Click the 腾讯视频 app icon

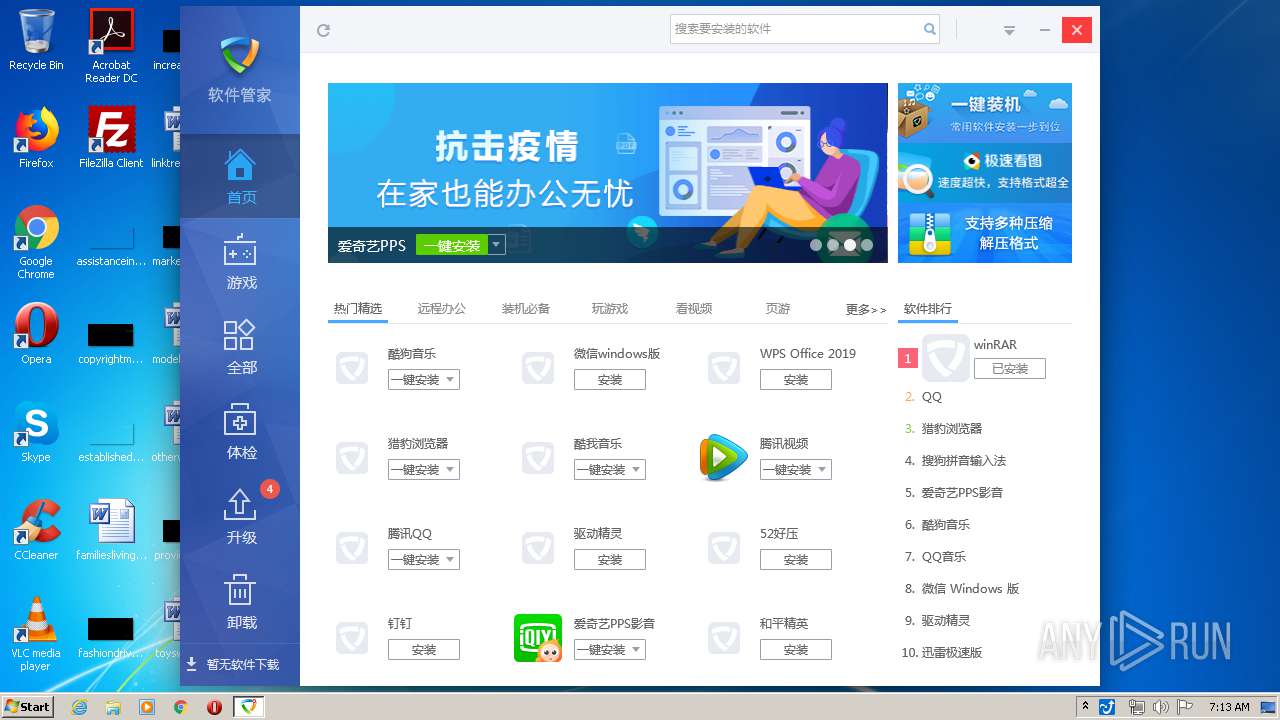[724, 457]
